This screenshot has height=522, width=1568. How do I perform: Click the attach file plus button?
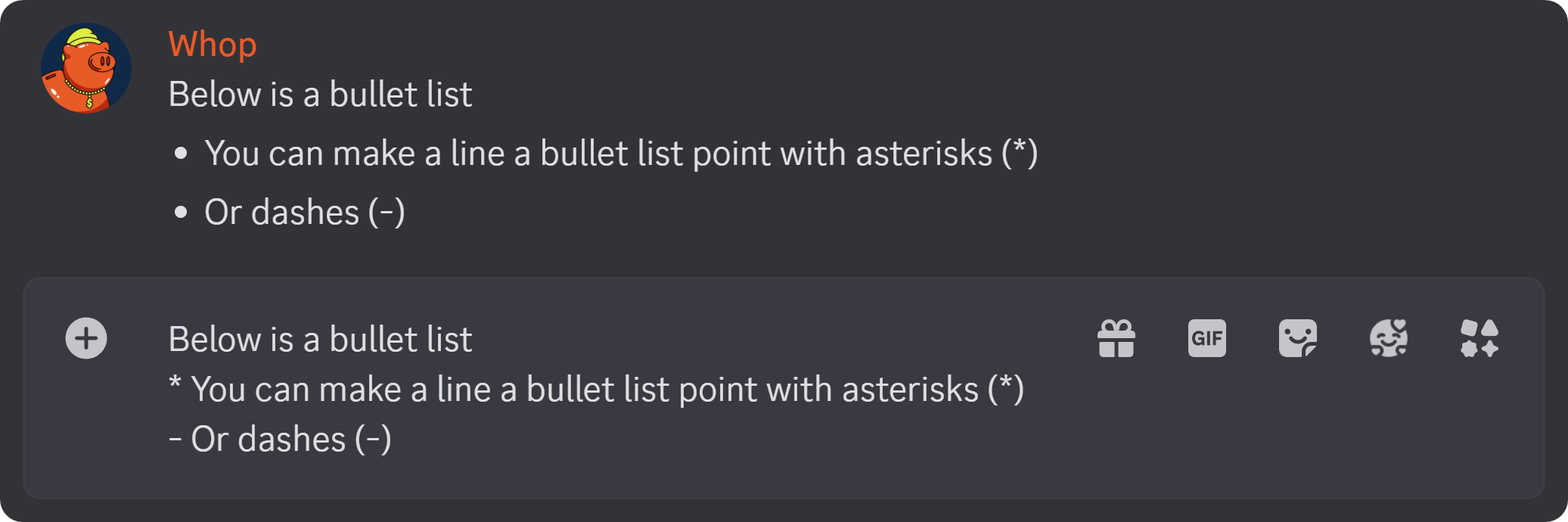tap(85, 338)
